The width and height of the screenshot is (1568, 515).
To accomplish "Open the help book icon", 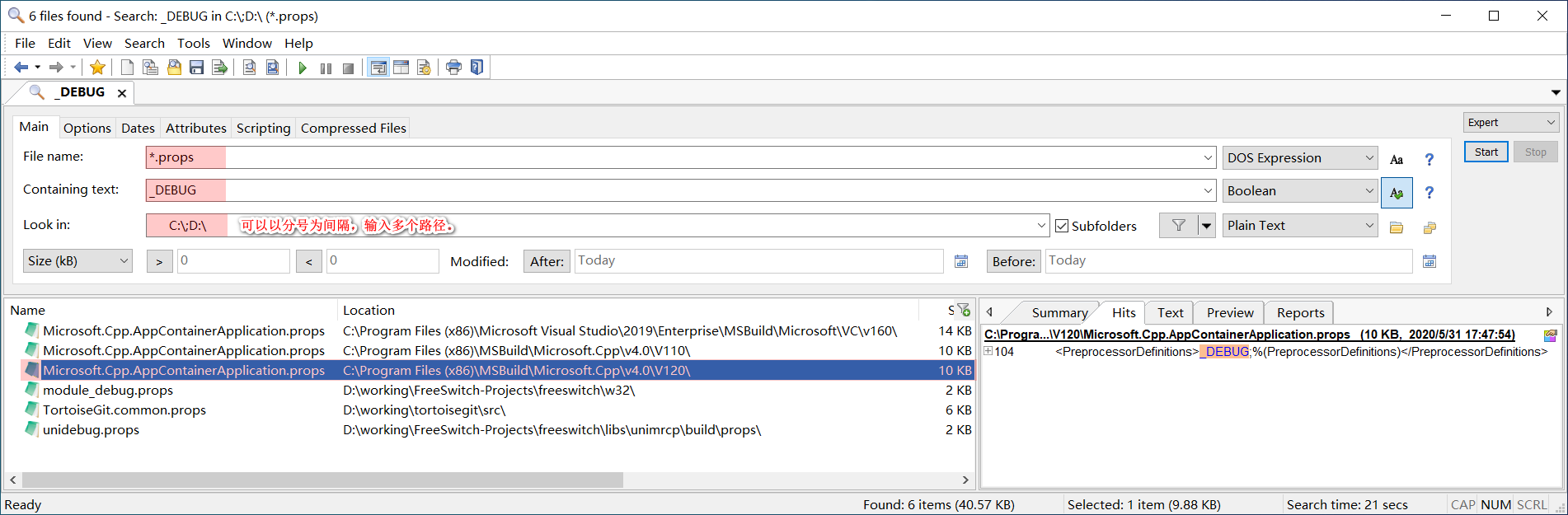I will point(477,68).
